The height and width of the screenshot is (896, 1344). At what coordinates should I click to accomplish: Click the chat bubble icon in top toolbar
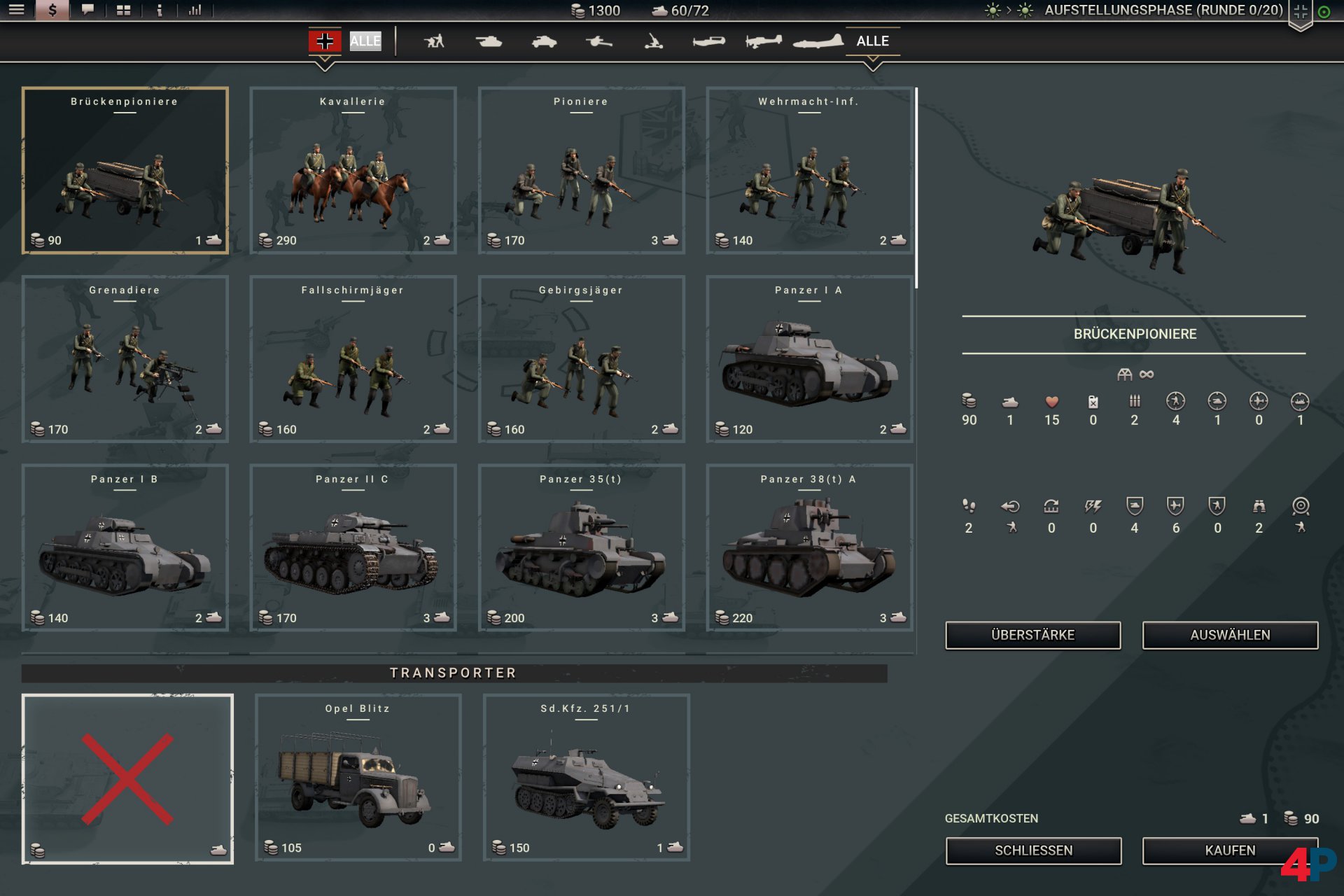point(89,10)
